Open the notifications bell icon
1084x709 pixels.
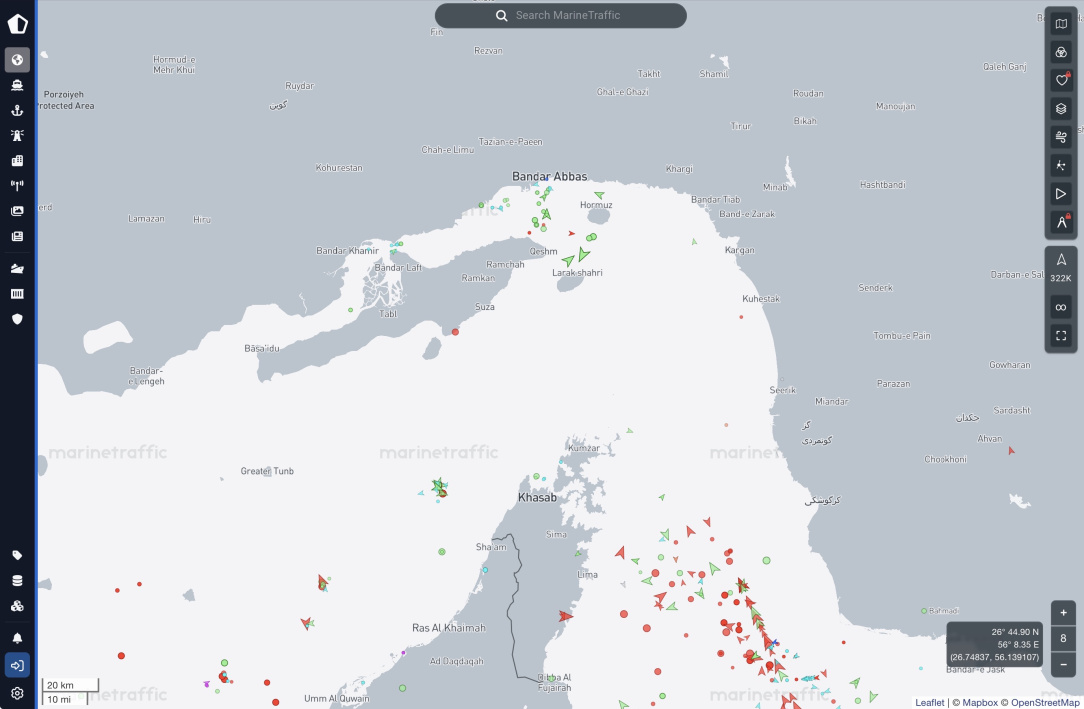(x=17, y=638)
